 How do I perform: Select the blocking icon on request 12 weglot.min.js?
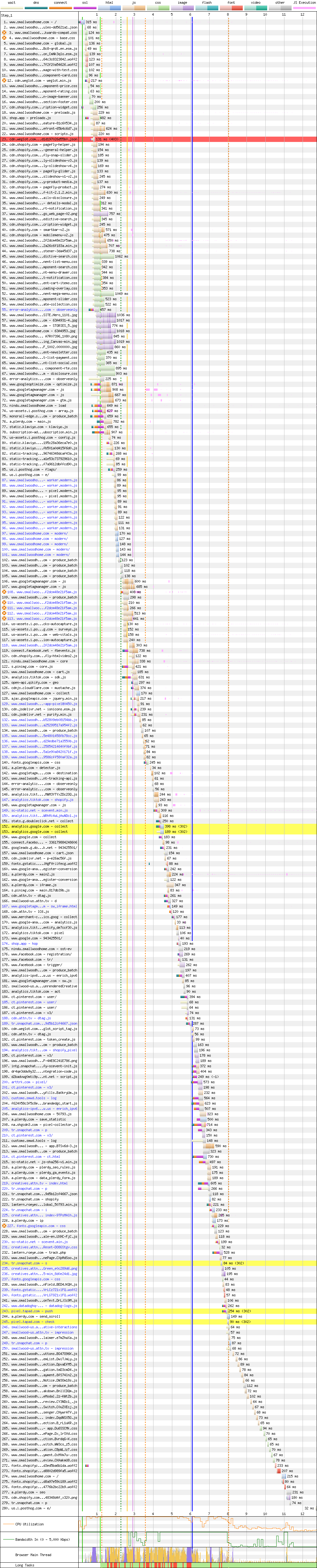(x=4, y=80)
